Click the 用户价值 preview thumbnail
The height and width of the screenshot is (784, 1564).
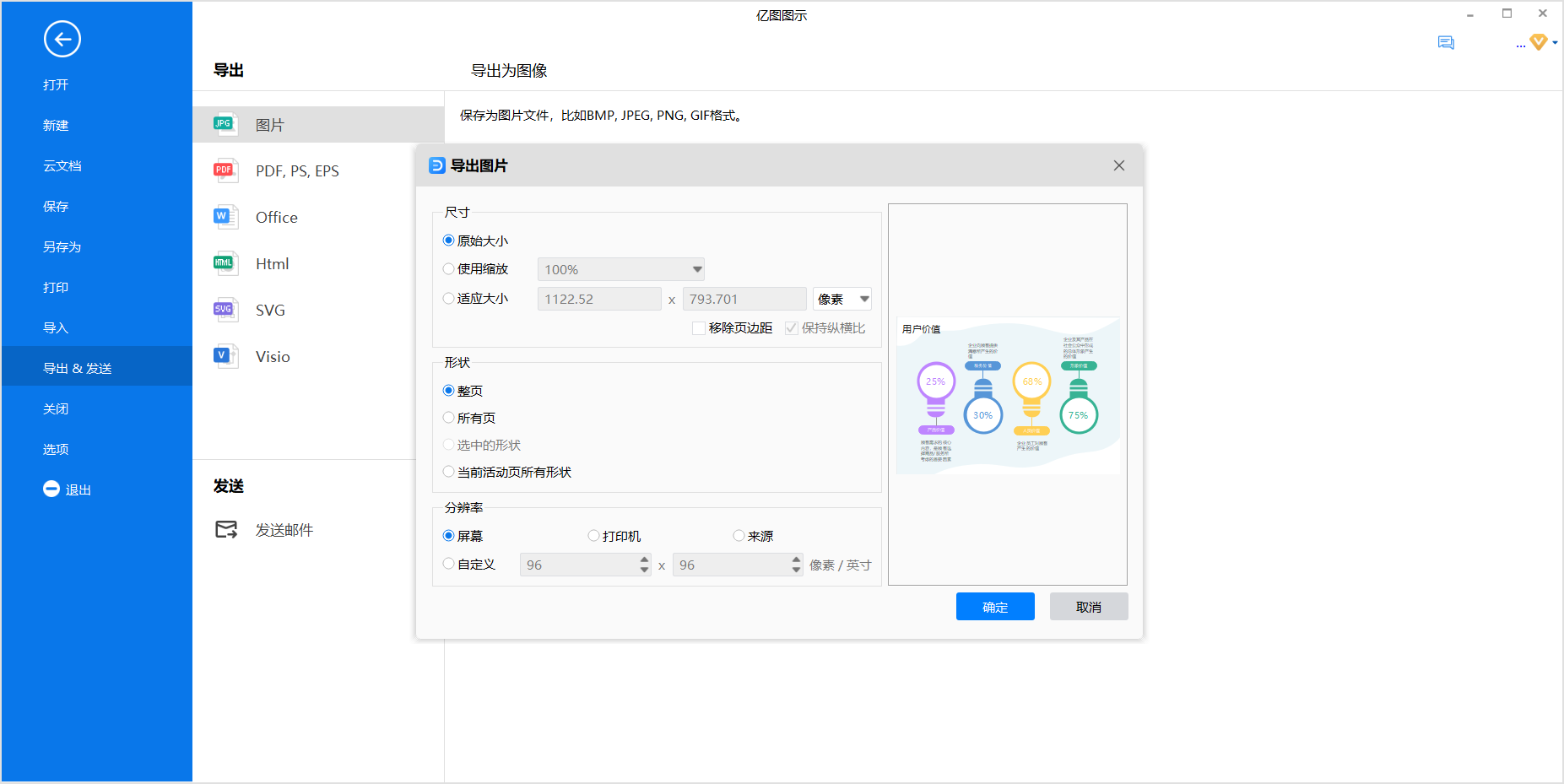[1008, 396]
